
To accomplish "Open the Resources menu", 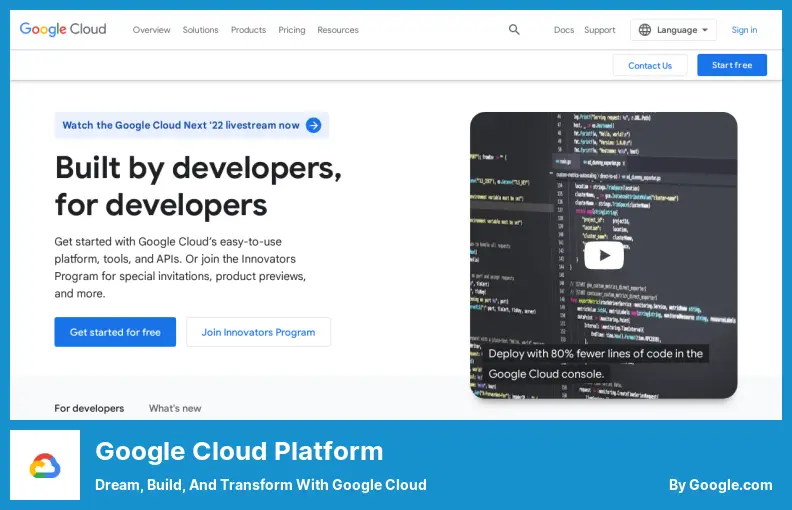I will coord(338,30).
